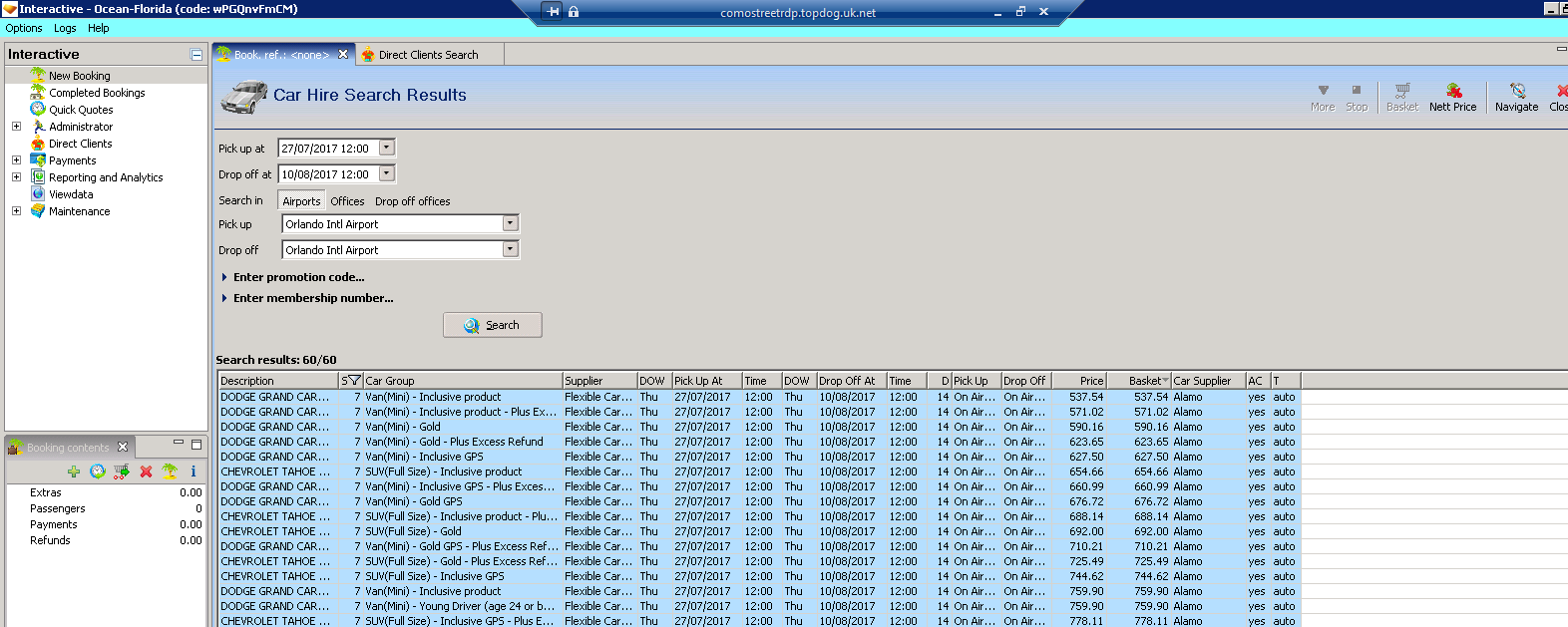Image resolution: width=1568 pixels, height=627 pixels.
Task: Expand the Payments tree node
Action: [16, 159]
